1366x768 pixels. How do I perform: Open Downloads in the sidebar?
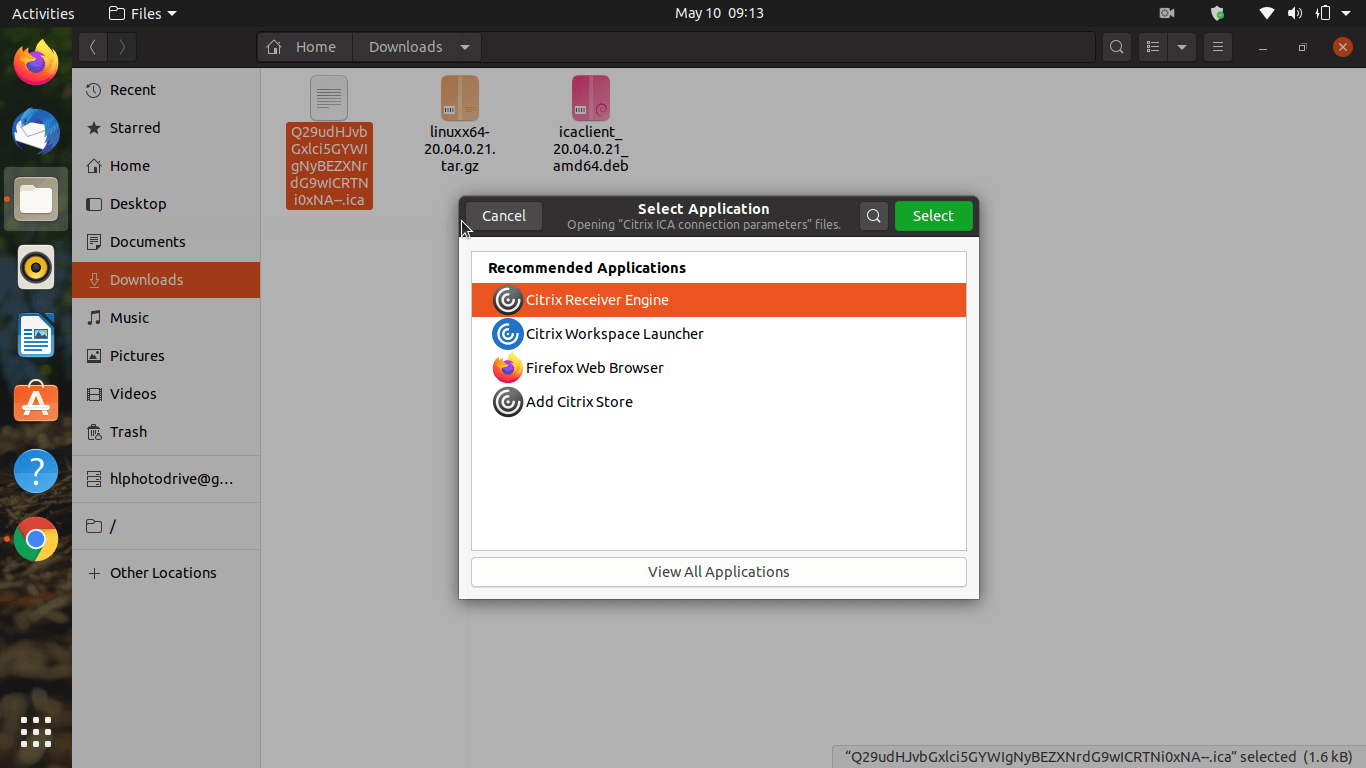[166, 280]
